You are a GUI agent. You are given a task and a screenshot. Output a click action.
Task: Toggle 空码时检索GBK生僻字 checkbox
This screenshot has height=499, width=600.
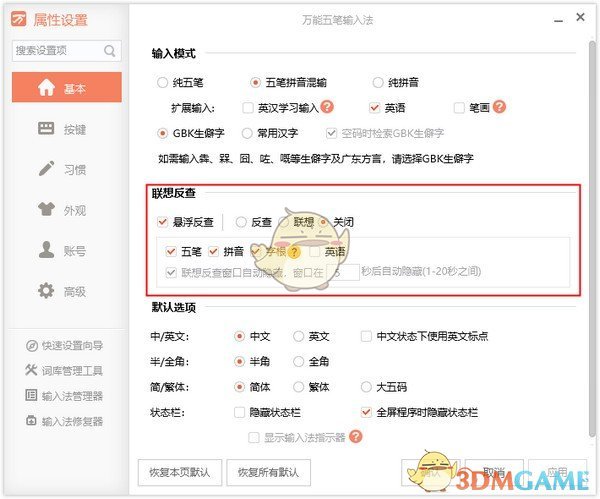click(331, 133)
